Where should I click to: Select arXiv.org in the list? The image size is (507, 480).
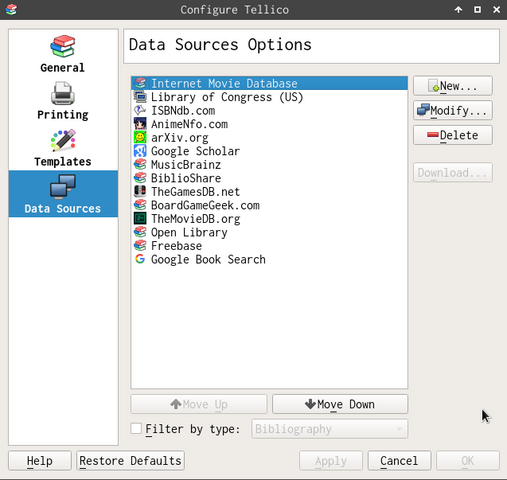(x=180, y=138)
